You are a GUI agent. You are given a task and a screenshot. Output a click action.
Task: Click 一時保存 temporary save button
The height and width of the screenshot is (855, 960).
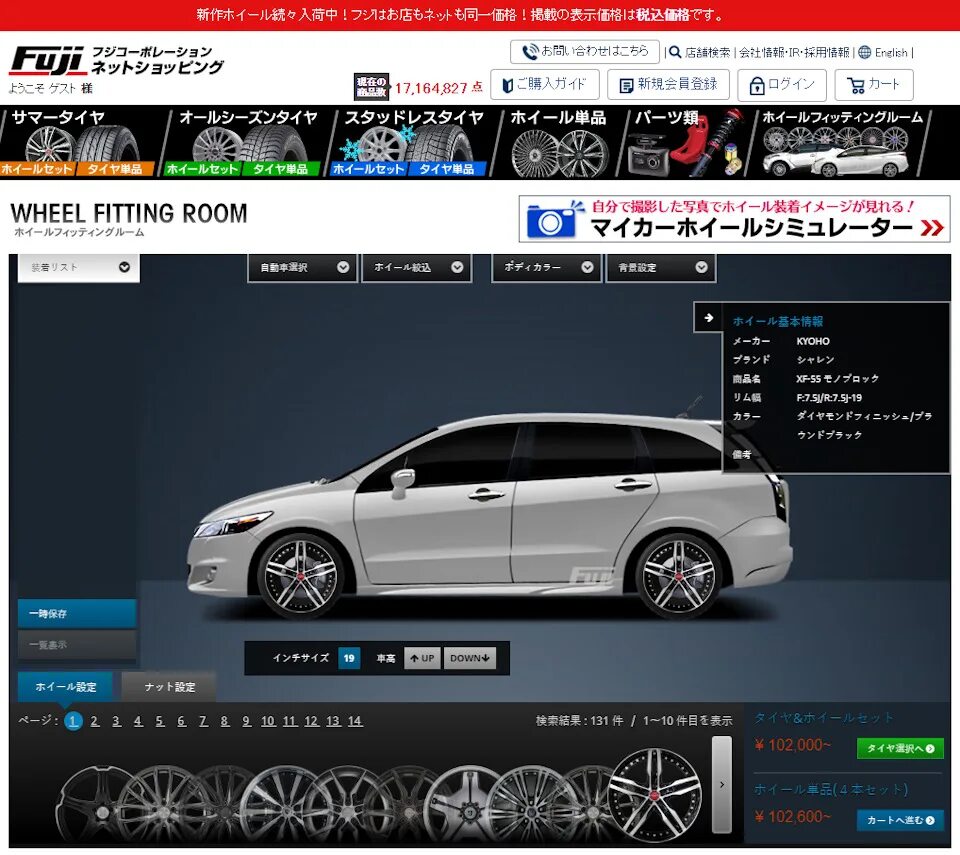(77, 614)
